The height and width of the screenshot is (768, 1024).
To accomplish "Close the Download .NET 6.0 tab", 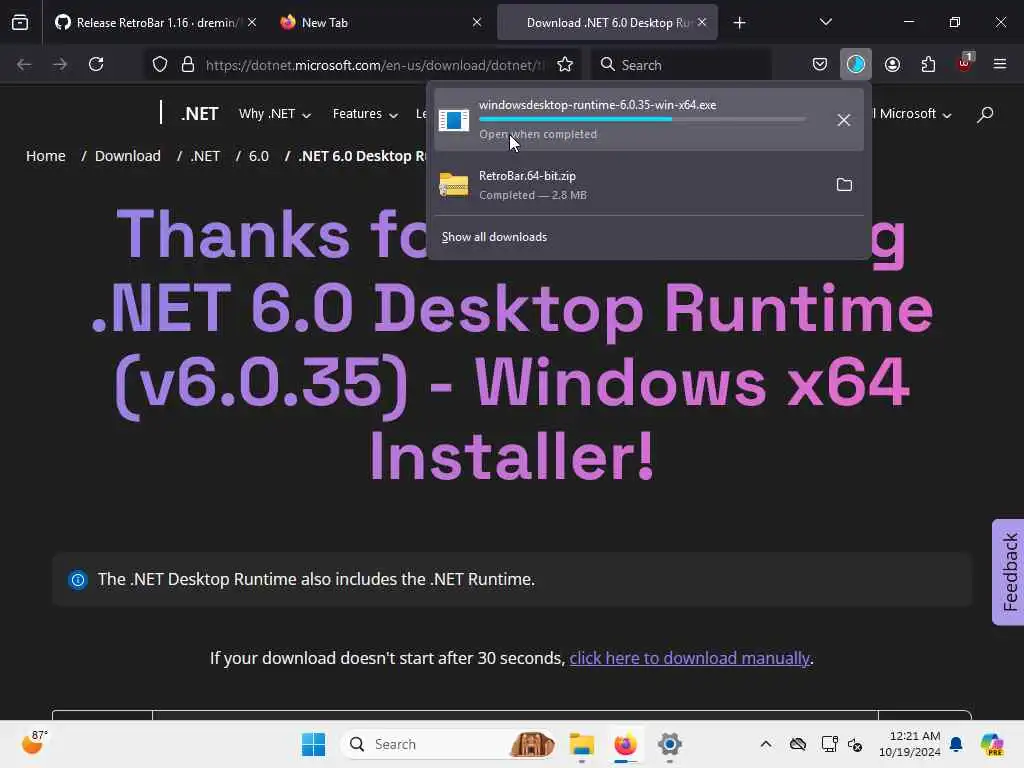I will click(x=702, y=23).
